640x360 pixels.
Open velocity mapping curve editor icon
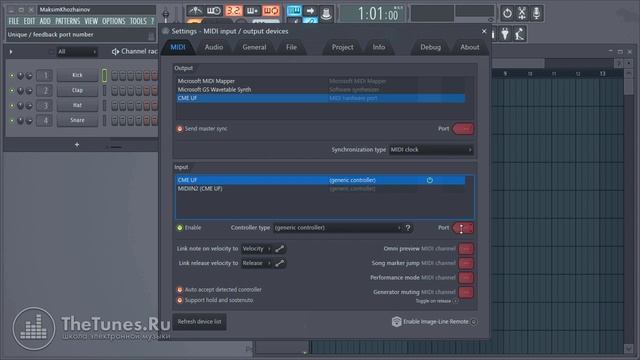tap(280, 249)
